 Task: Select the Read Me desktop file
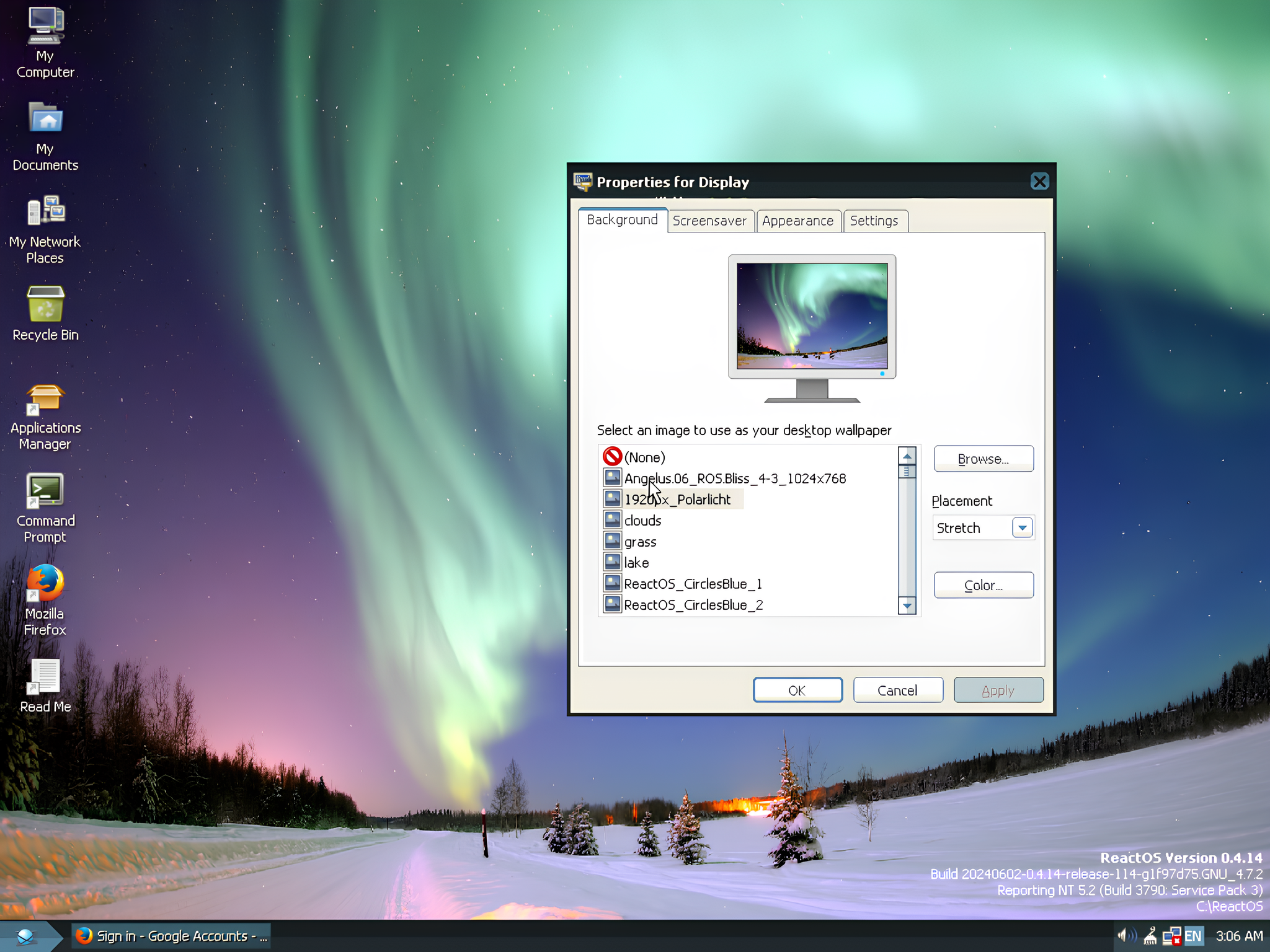(x=45, y=685)
